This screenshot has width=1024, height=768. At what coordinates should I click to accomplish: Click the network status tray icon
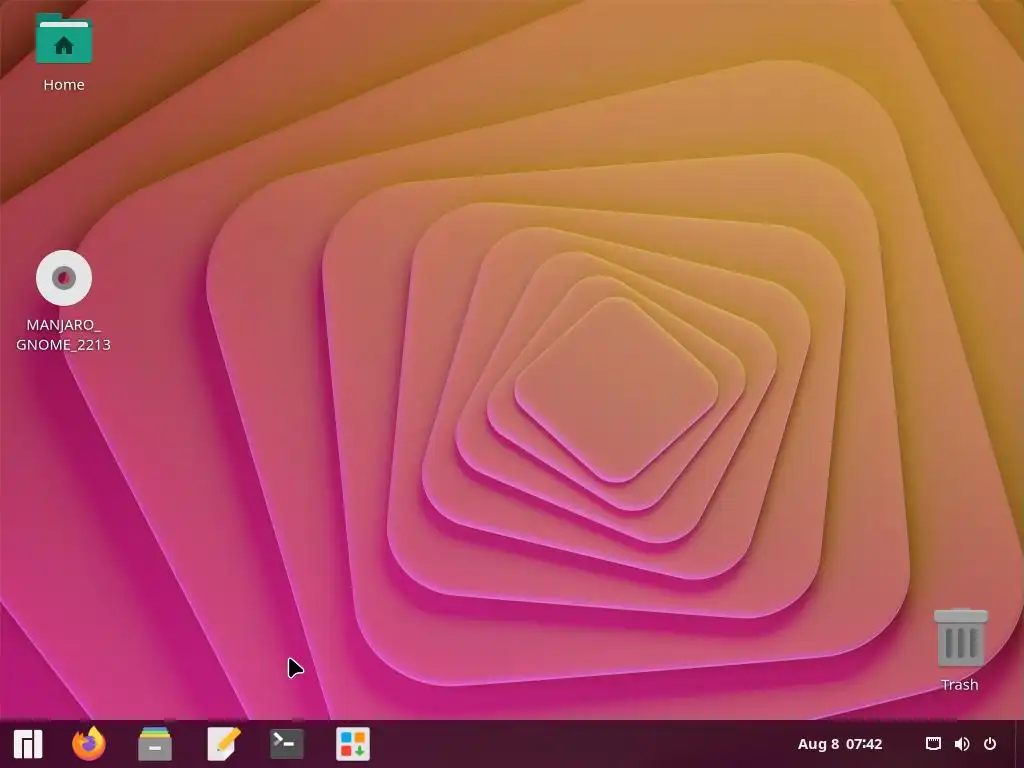pos(933,744)
